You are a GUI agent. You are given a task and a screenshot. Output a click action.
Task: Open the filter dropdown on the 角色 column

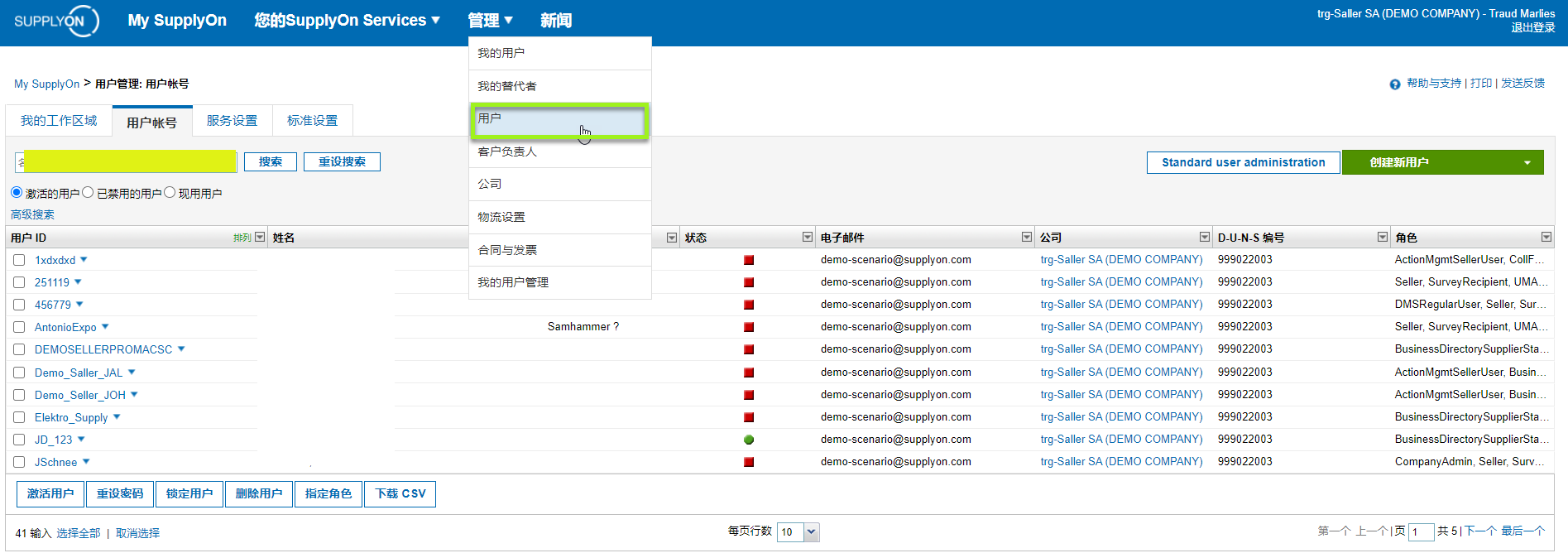tap(1546, 237)
